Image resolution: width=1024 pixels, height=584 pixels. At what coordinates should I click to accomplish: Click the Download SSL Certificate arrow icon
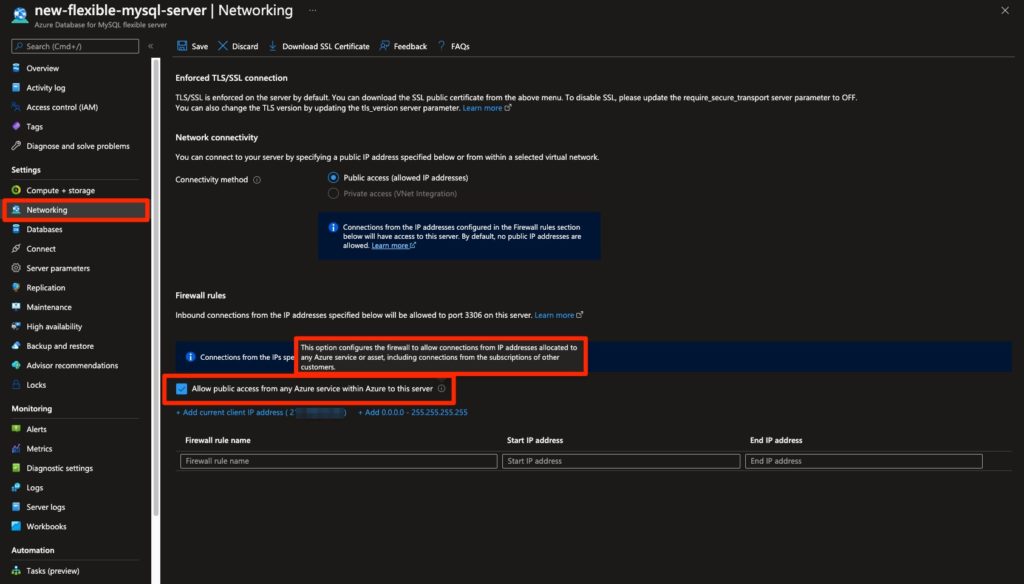(272, 46)
